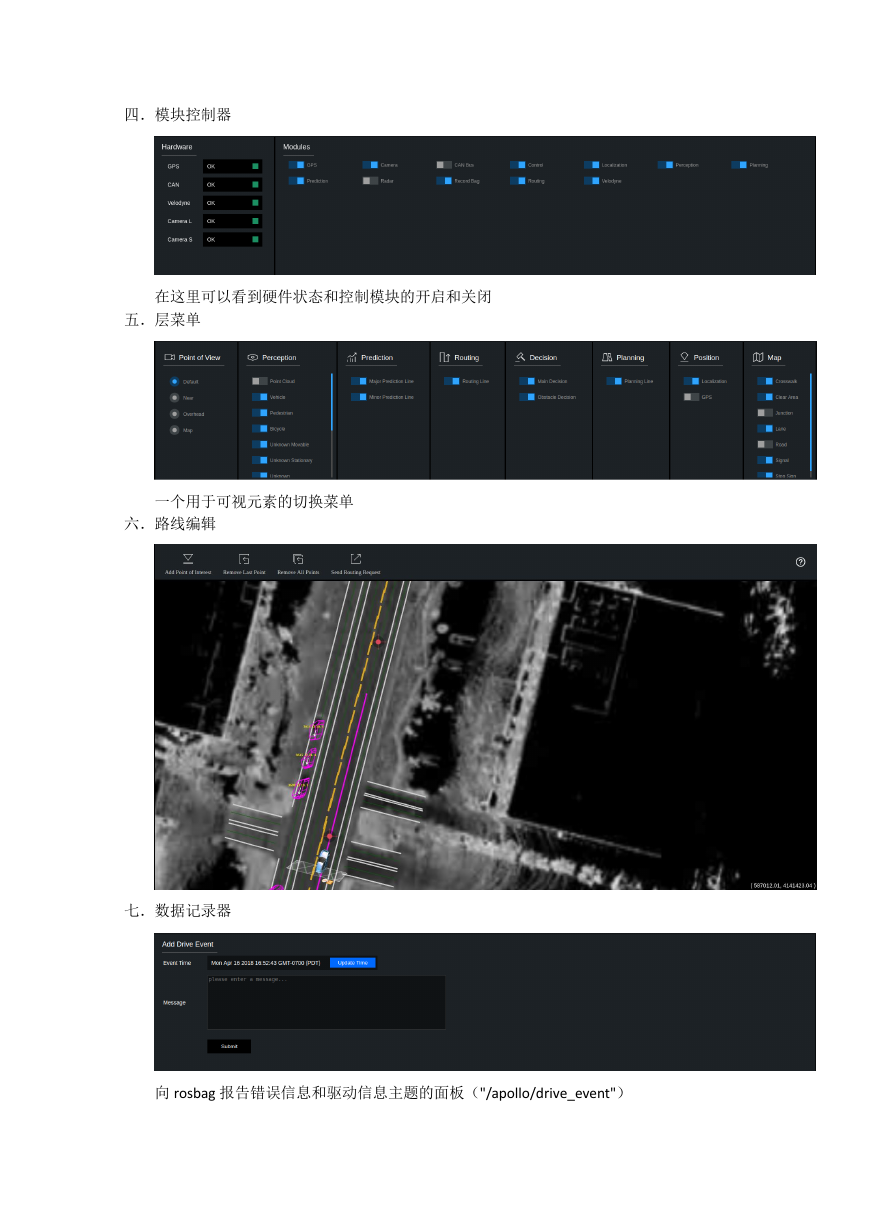Image resolution: width=869 pixels, height=1228 pixels.
Task: Toggle the Pedestrian perception layer
Action: pyautogui.click(x=260, y=413)
